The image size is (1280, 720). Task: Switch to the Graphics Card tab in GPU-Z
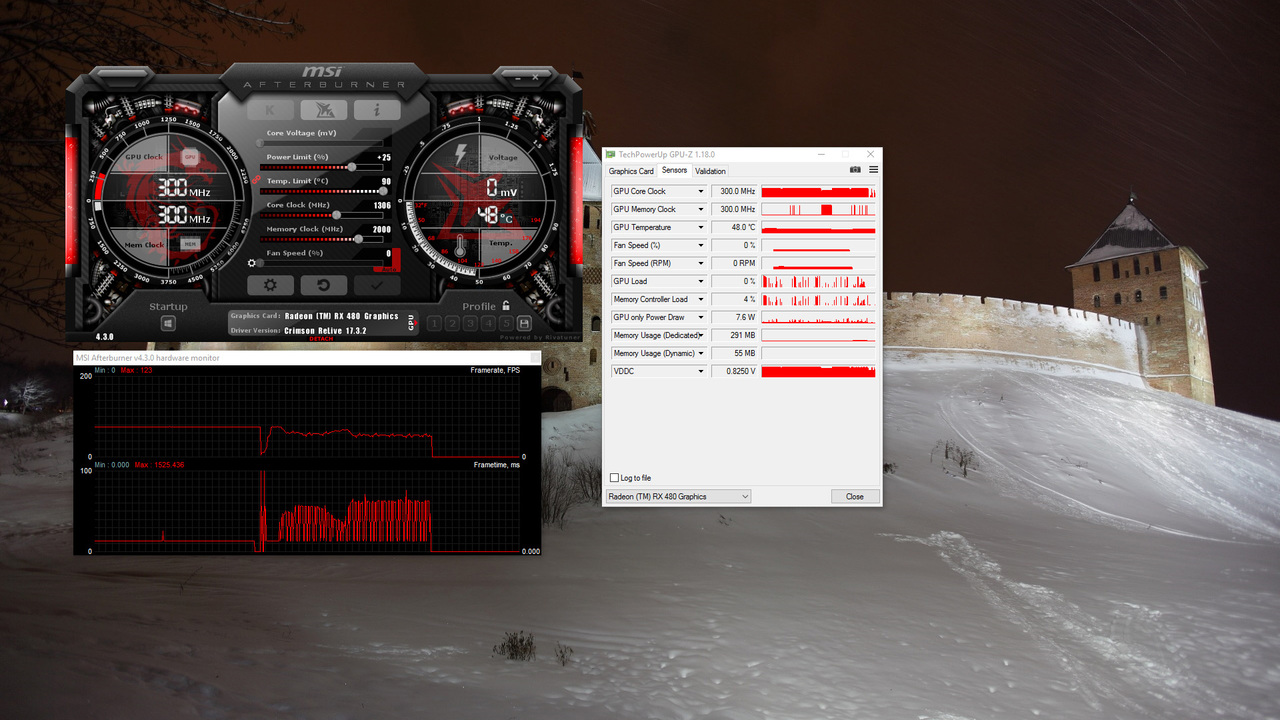pos(631,171)
